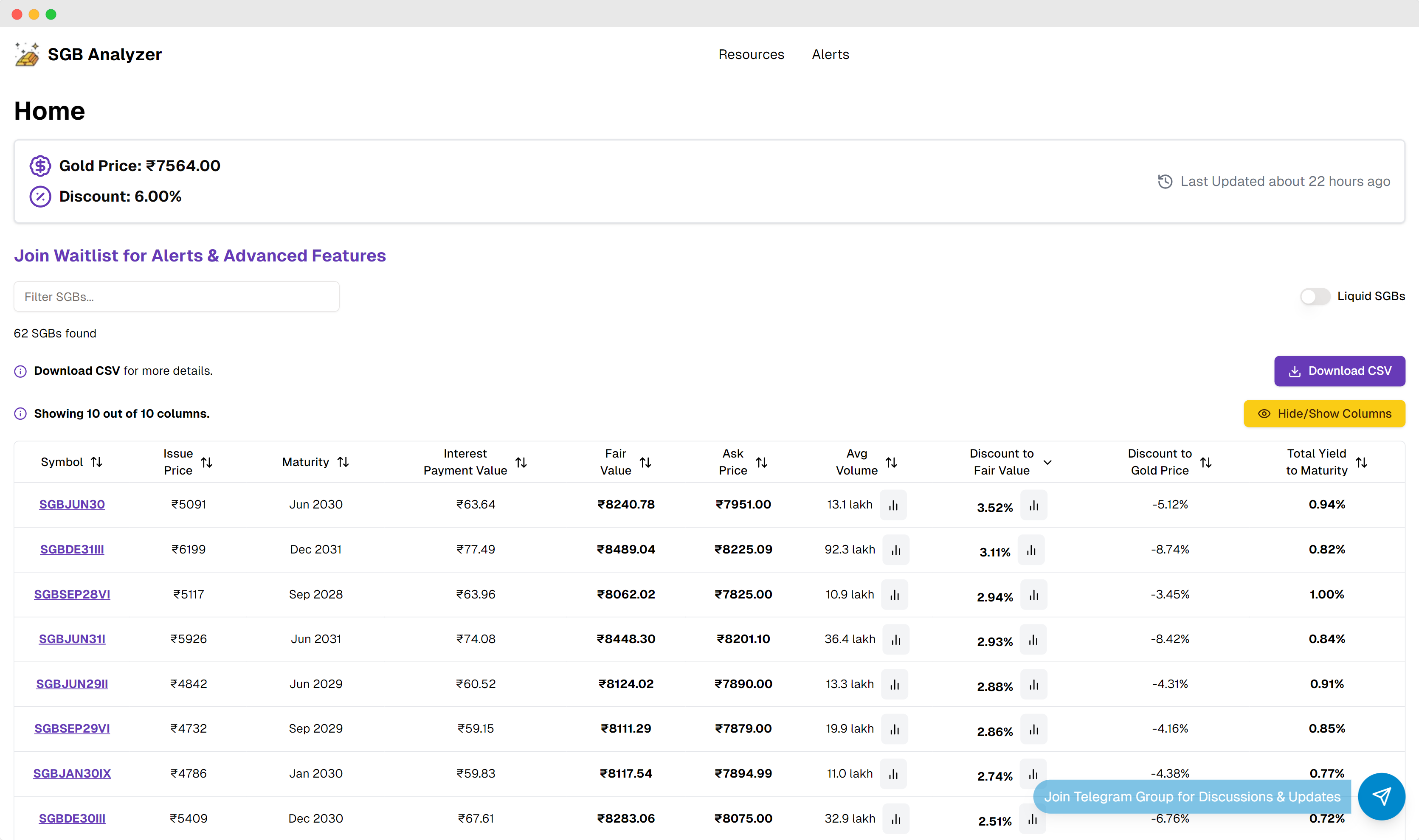This screenshot has width=1419, height=840.
Task: Sort table by Issue Price column
Action: pos(207,463)
